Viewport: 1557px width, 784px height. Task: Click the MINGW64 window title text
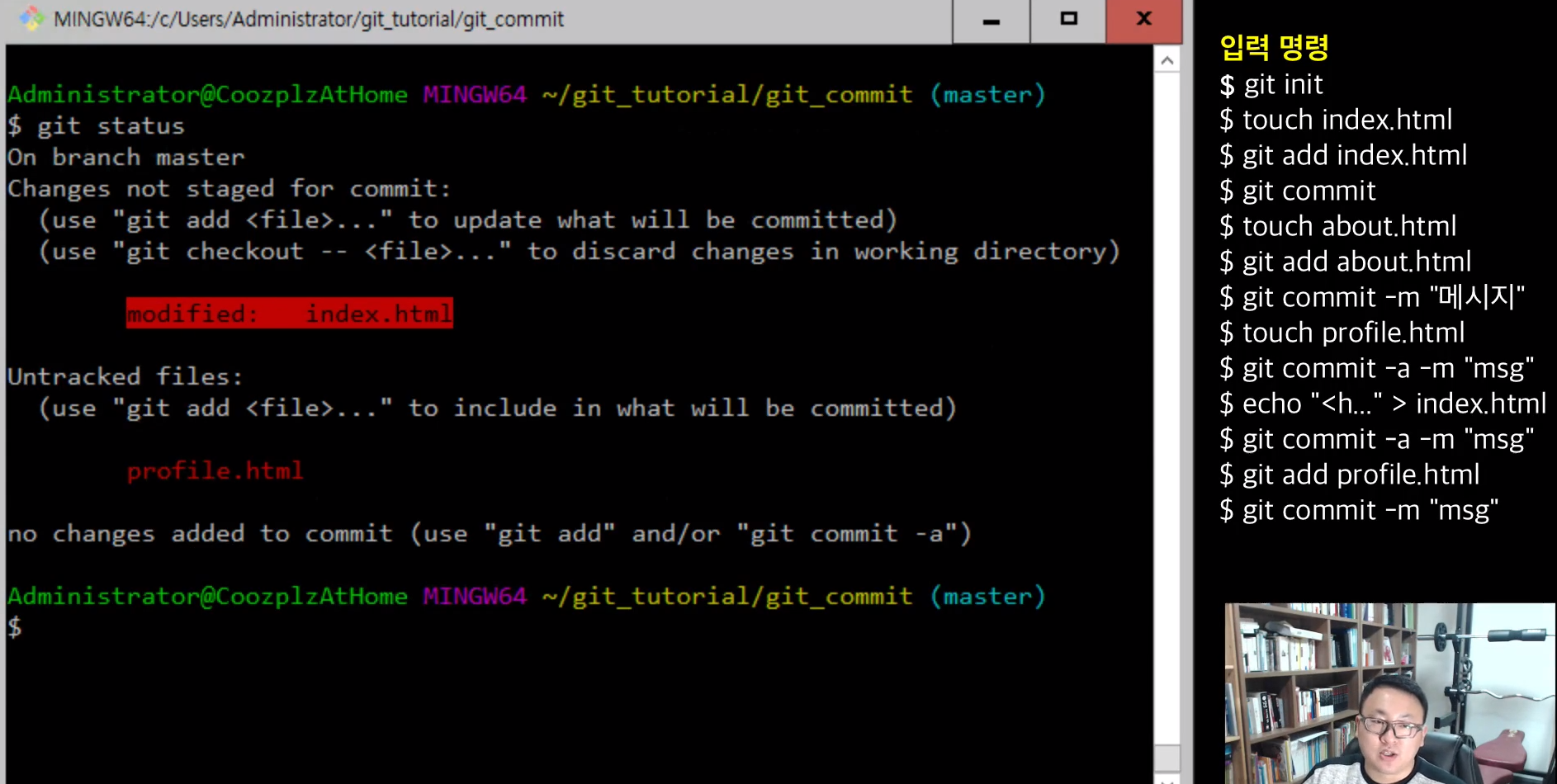(x=309, y=19)
